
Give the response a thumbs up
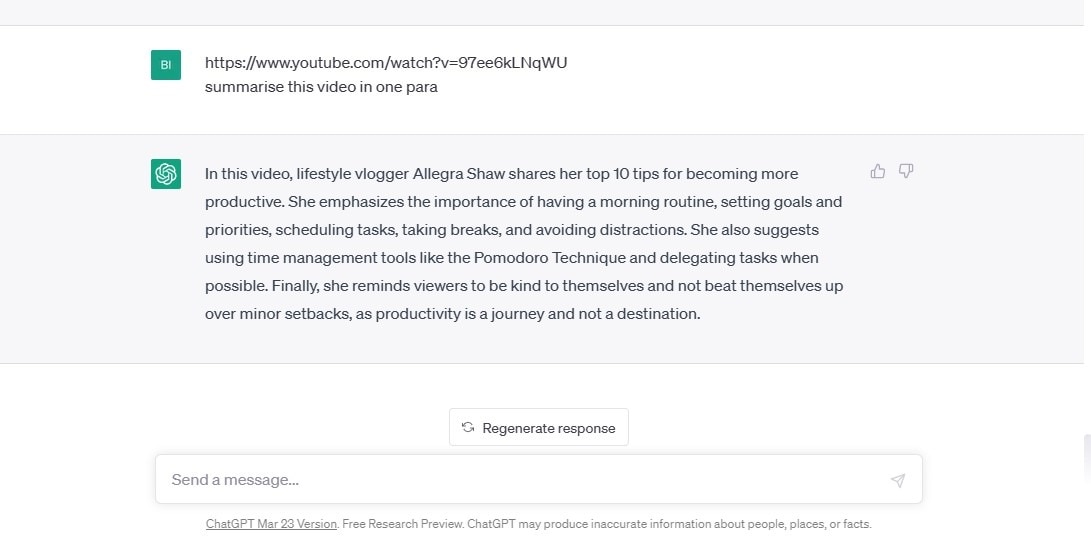point(878,171)
